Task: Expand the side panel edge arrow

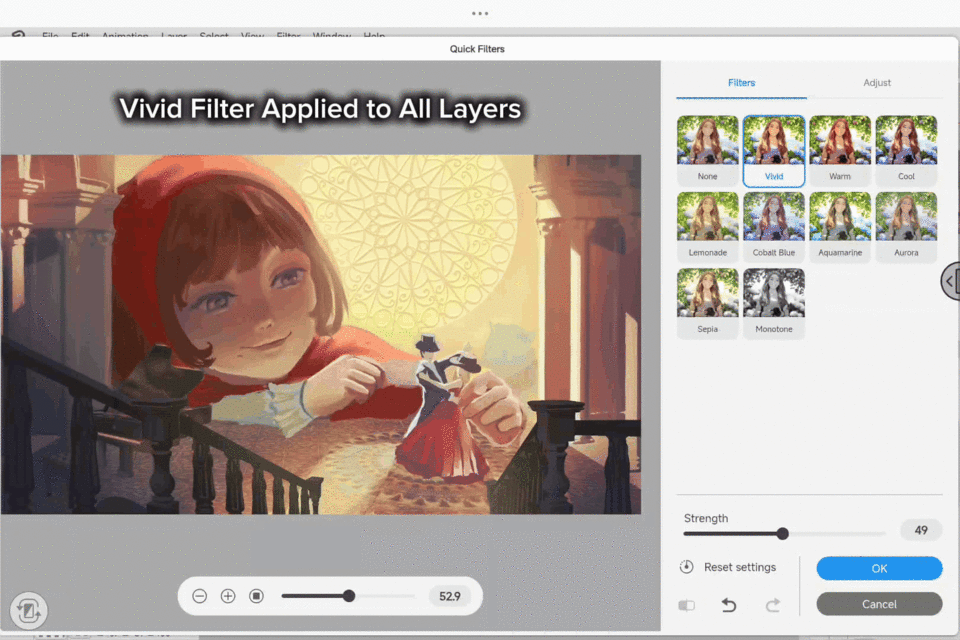Action: [951, 281]
